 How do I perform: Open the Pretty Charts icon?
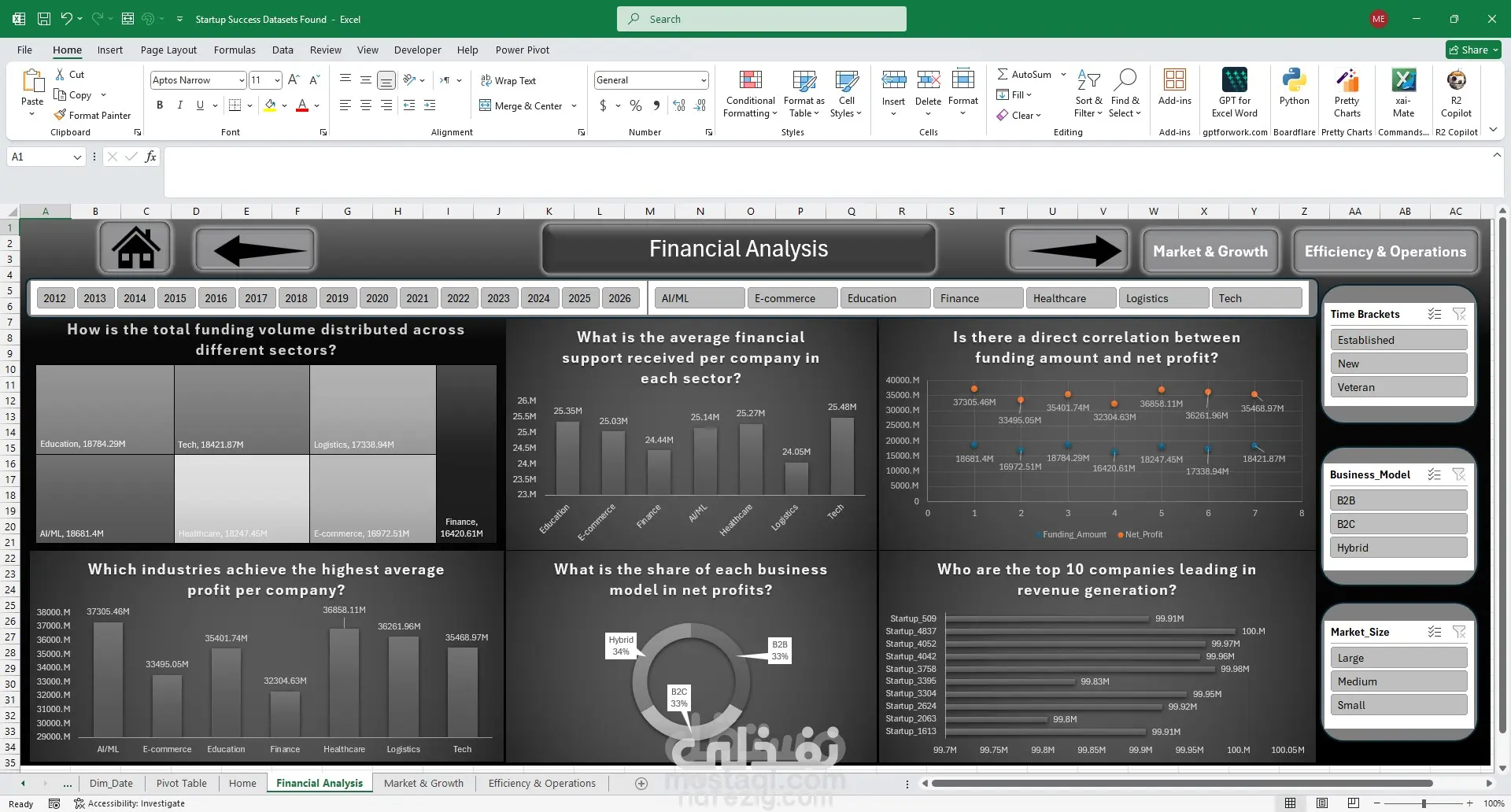pyautogui.click(x=1347, y=80)
